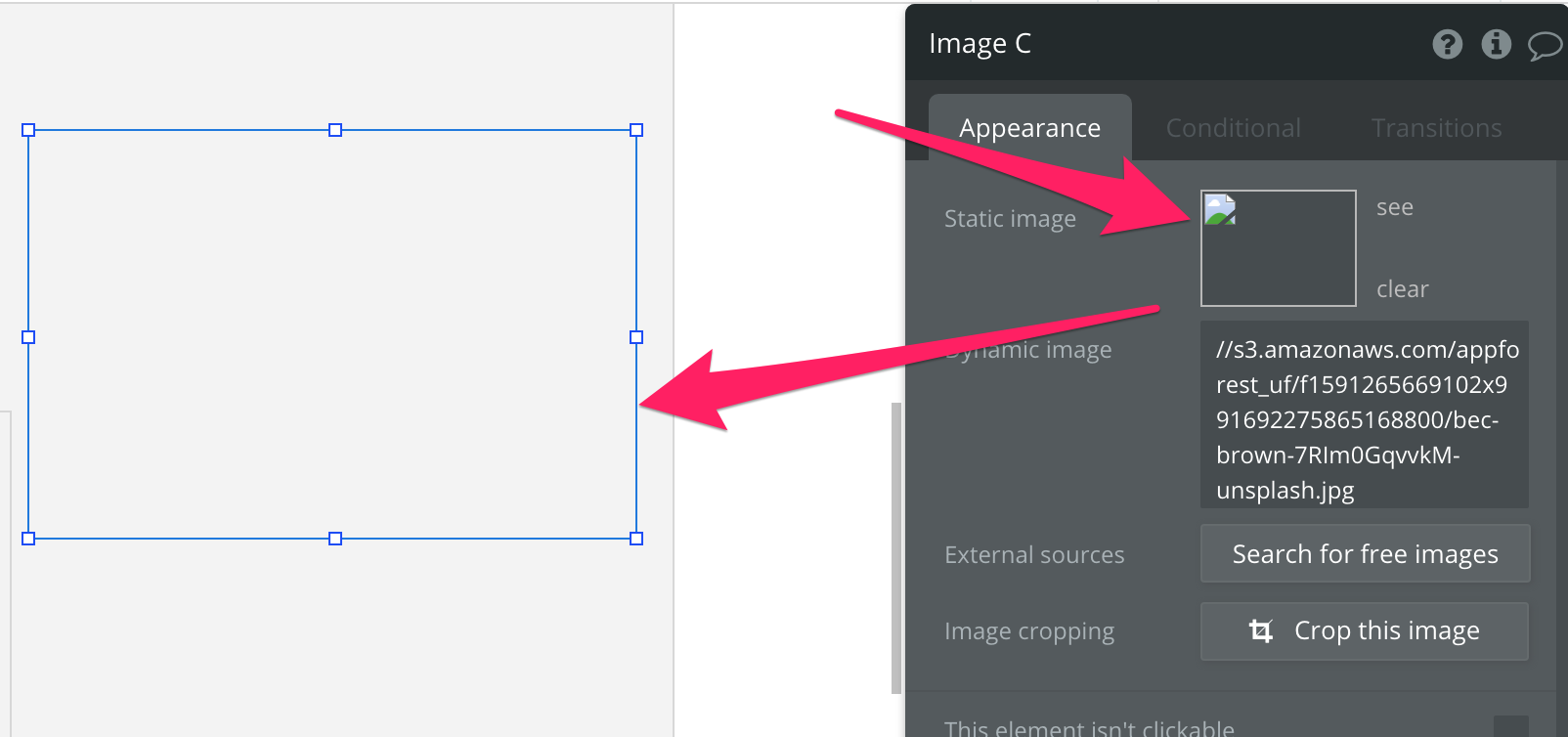
Task: Click the Crop this image button
Action: (x=1364, y=631)
